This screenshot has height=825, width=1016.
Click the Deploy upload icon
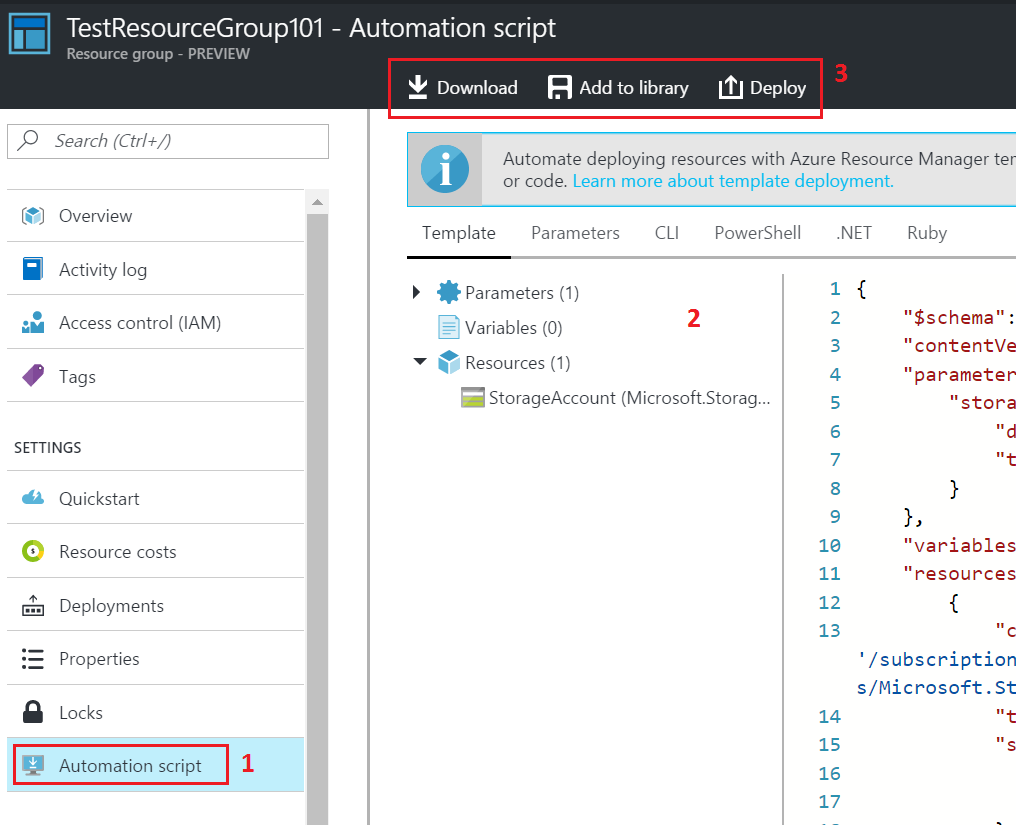730,87
